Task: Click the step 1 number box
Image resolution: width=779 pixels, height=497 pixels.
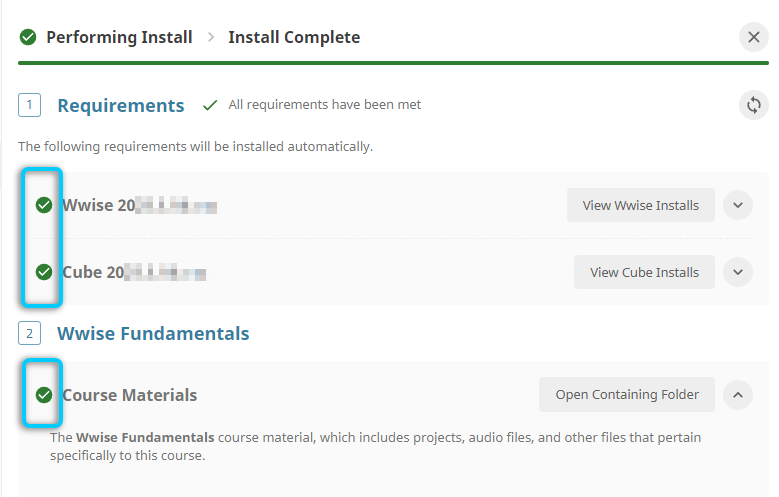Action: 29,105
